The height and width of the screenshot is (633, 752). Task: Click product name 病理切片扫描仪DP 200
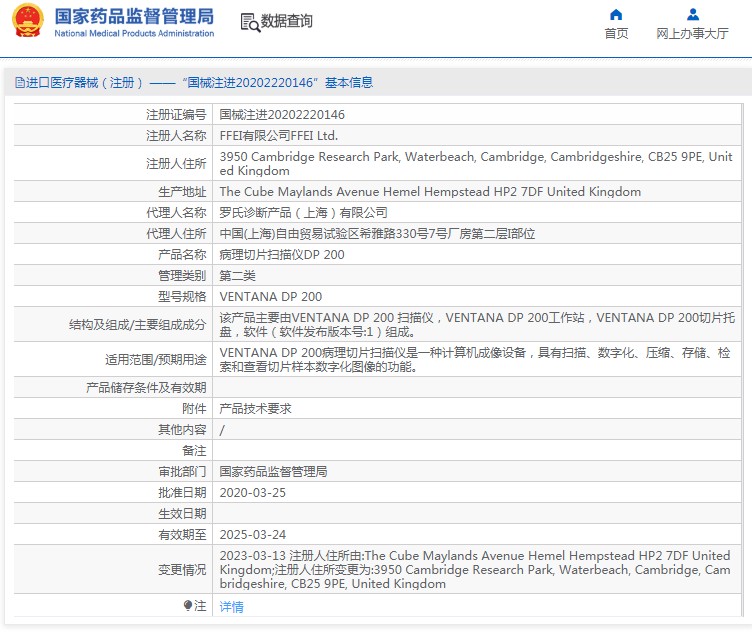[282, 255]
